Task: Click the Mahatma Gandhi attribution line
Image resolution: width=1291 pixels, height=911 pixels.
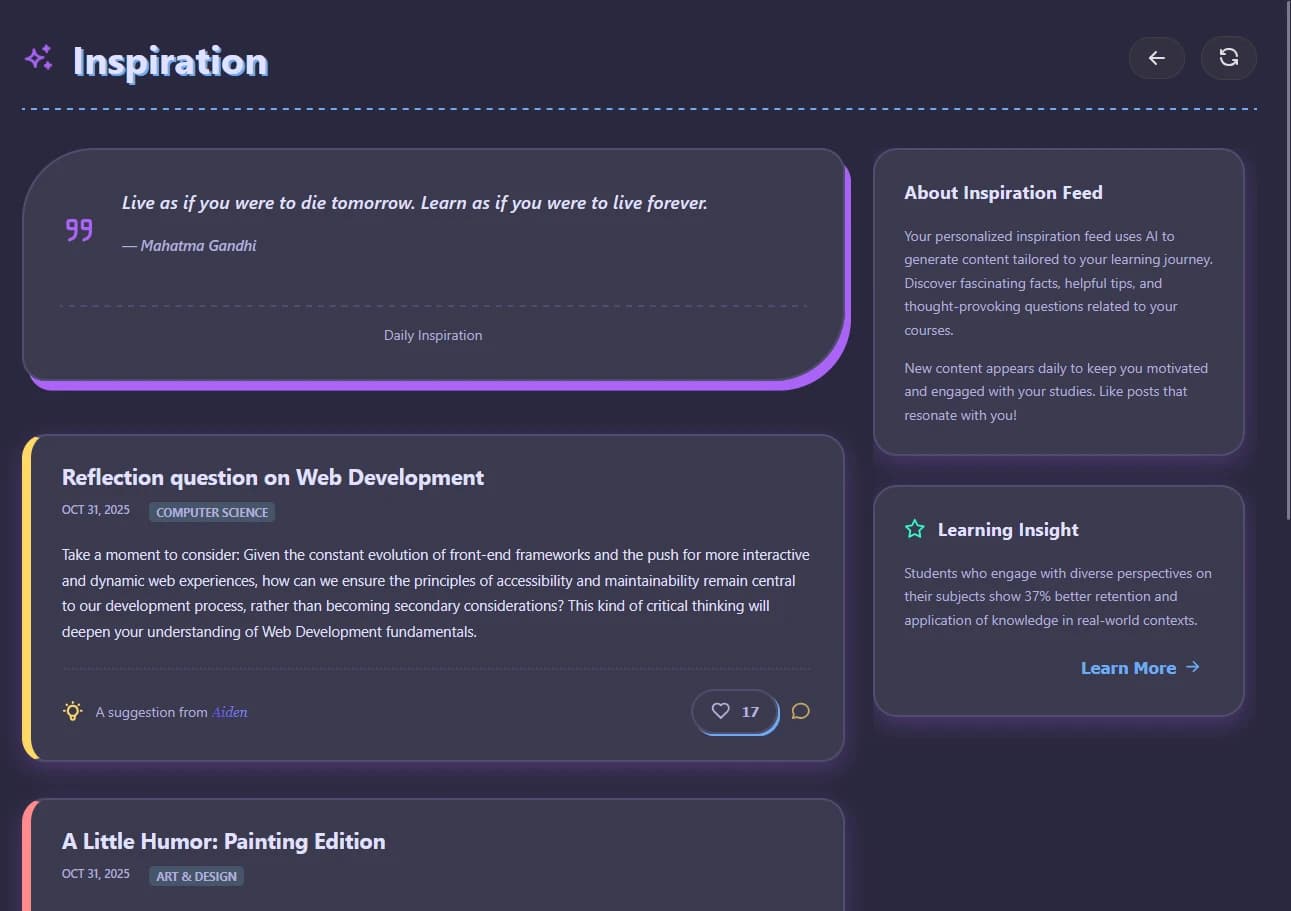Action: pyautogui.click(x=190, y=245)
